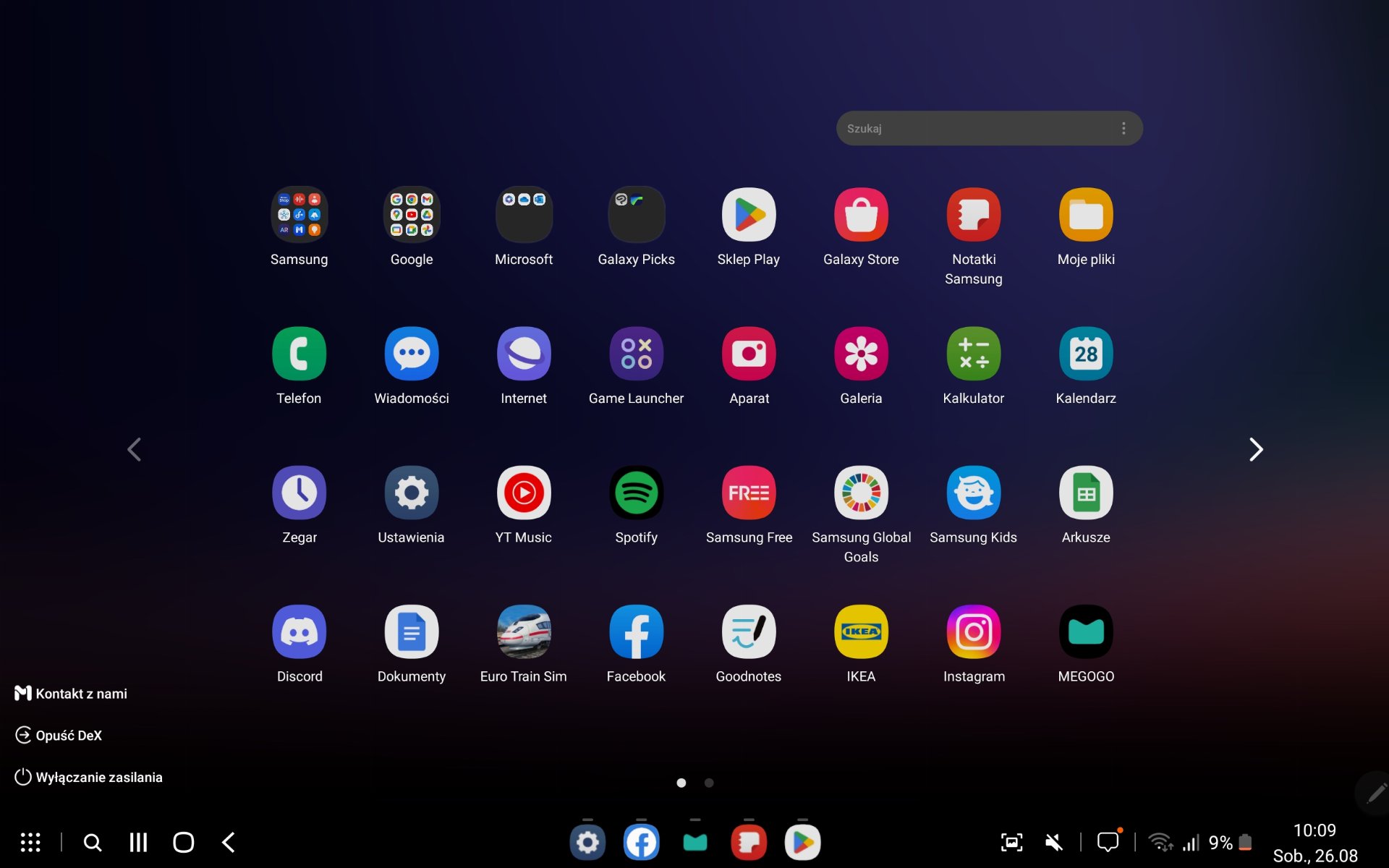Open Arkusze sheets app
Screen dimensions: 1389x868
point(1086,493)
